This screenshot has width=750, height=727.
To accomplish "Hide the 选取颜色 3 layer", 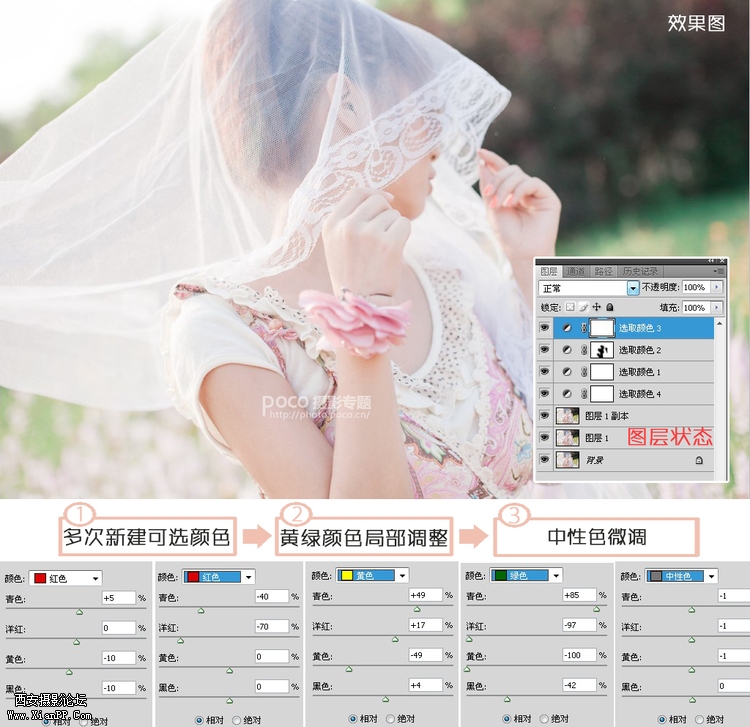I will coord(545,328).
